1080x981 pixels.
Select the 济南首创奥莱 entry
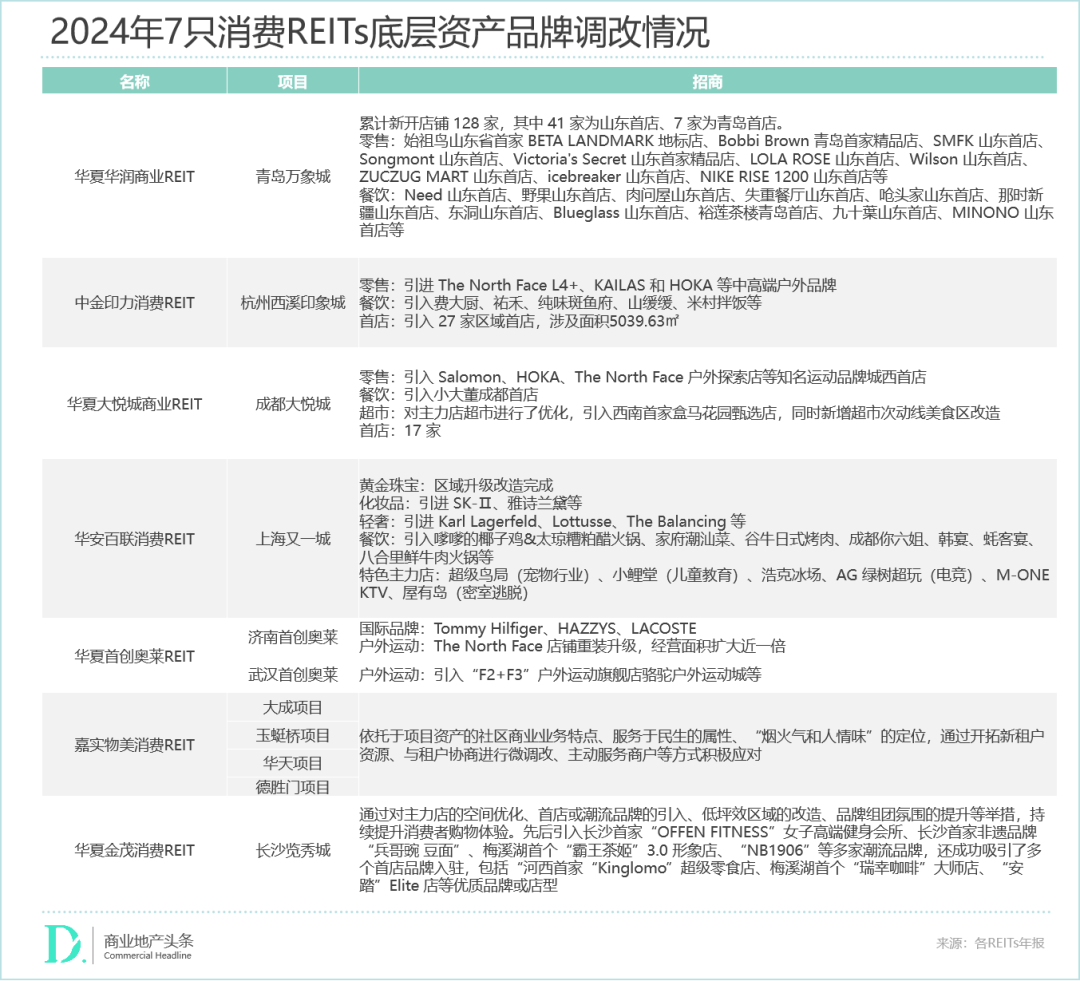(291, 638)
